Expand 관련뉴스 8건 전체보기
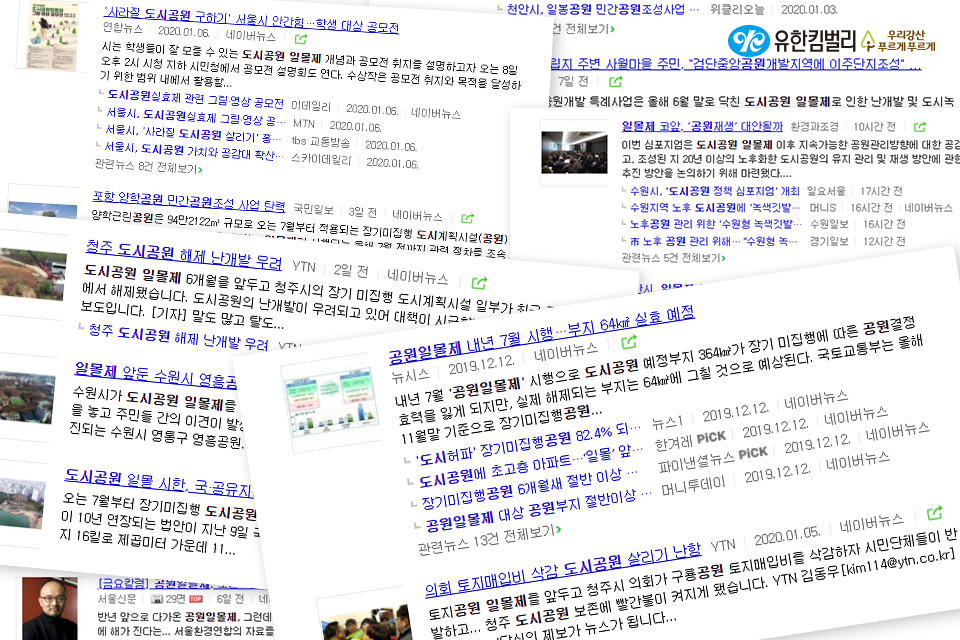Image resolution: width=960 pixels, height=640 pixels. coord(148,167)
